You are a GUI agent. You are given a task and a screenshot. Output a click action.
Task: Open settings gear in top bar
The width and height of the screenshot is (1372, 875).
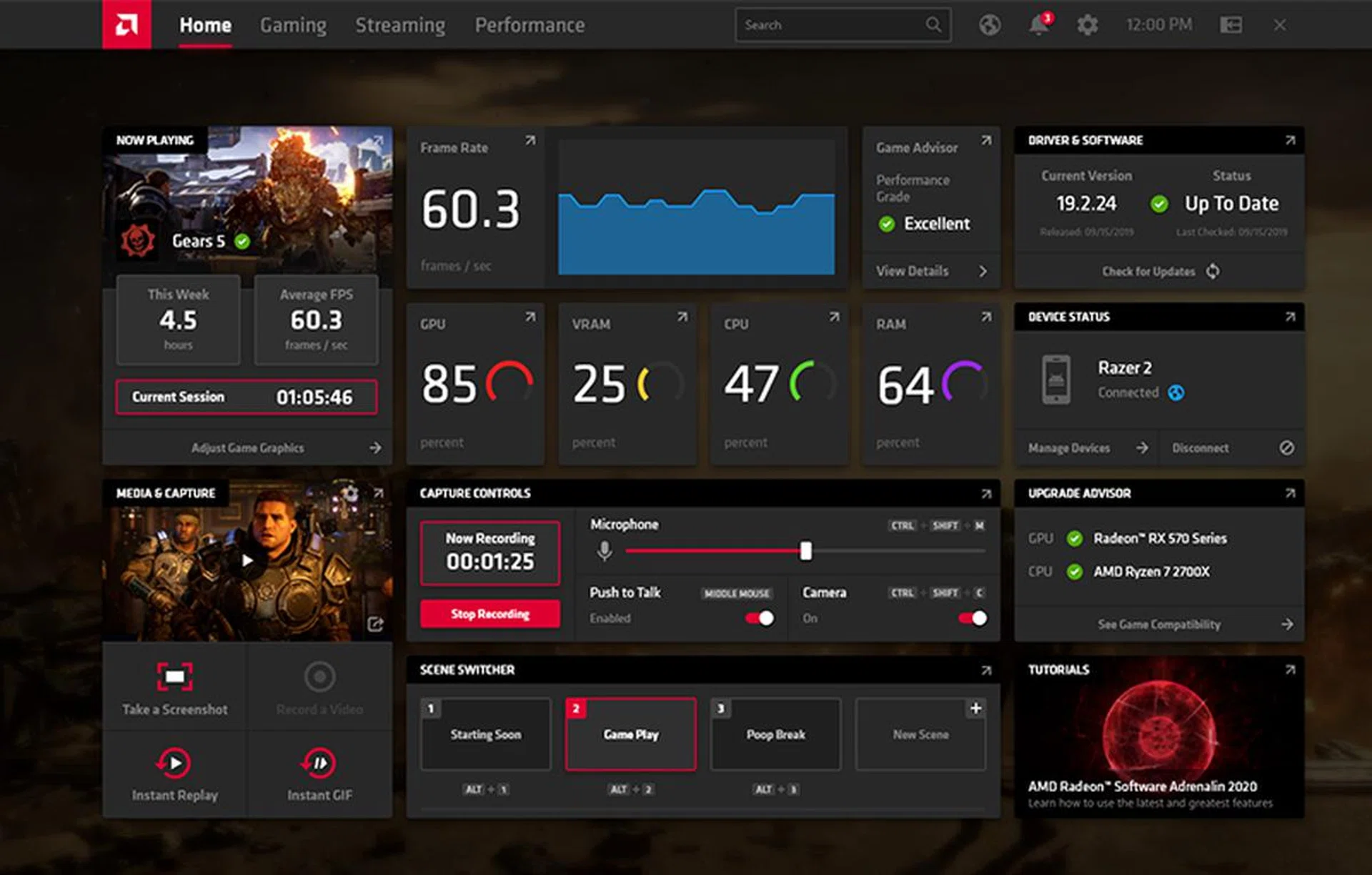coord(1087,25)
